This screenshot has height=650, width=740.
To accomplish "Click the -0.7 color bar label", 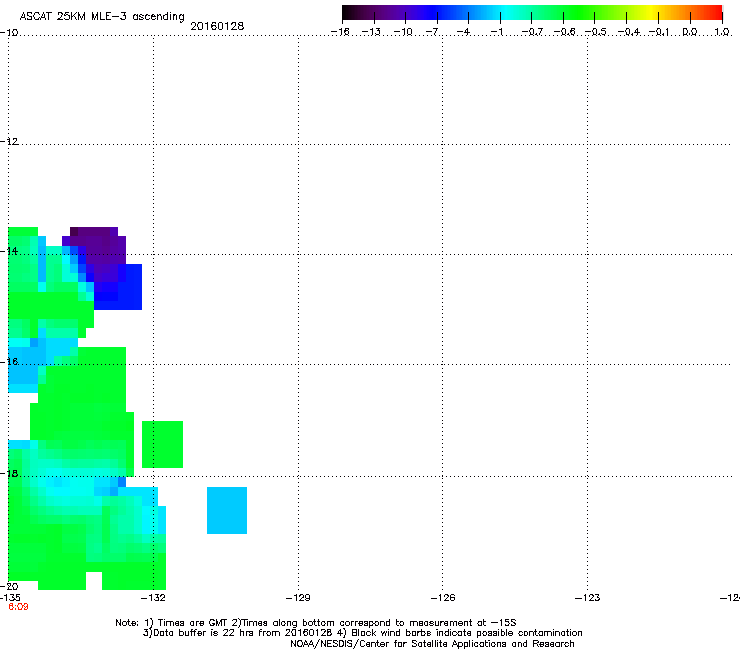I will click(532, 32).
